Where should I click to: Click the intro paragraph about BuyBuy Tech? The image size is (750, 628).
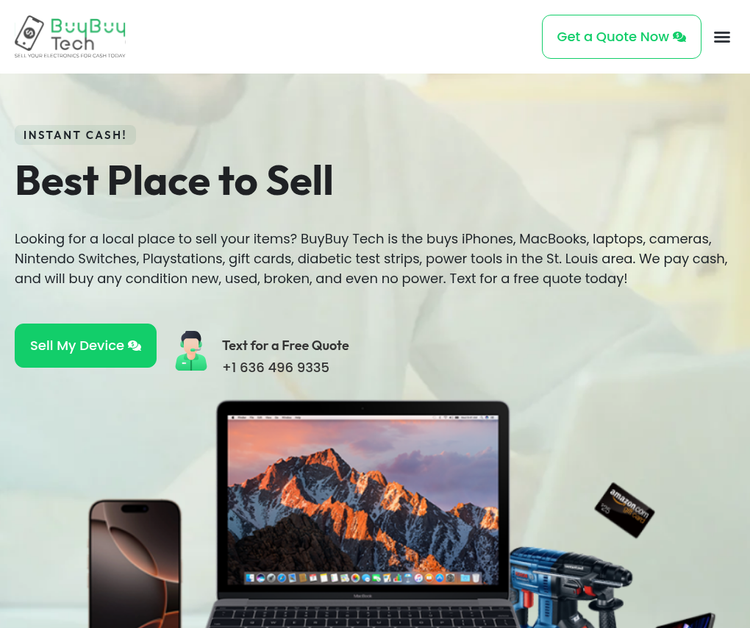(x=371, y=258)
